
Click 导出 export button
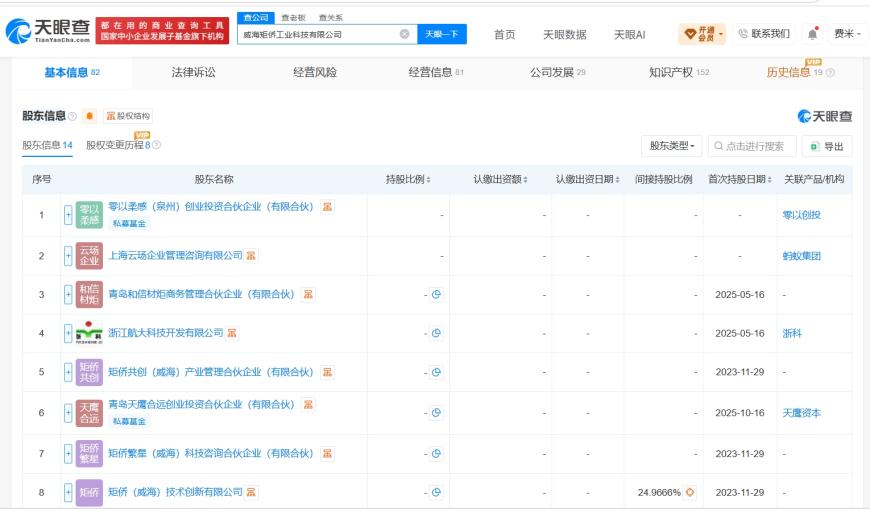point(827,146)
